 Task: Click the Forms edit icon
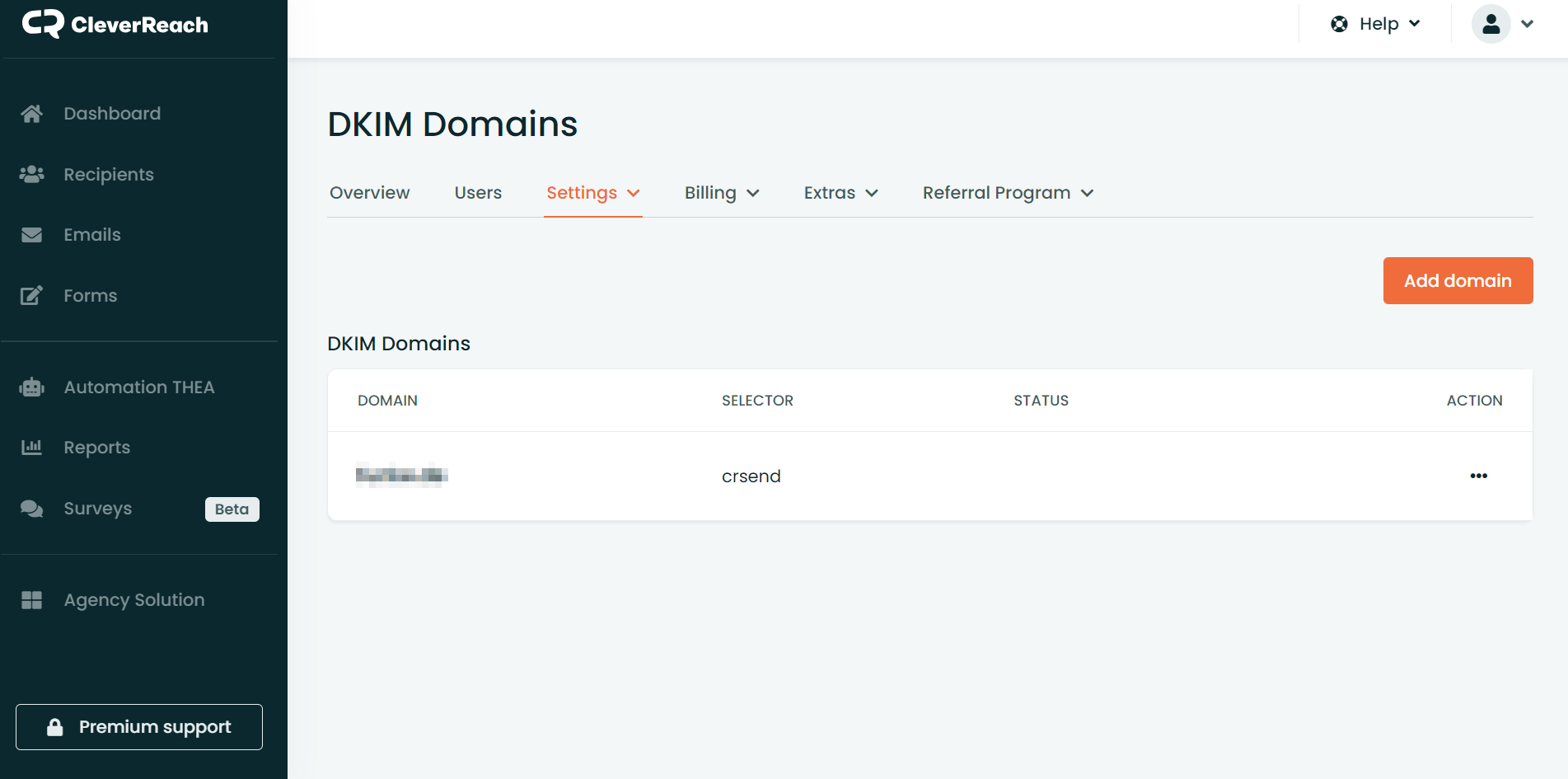32,296
